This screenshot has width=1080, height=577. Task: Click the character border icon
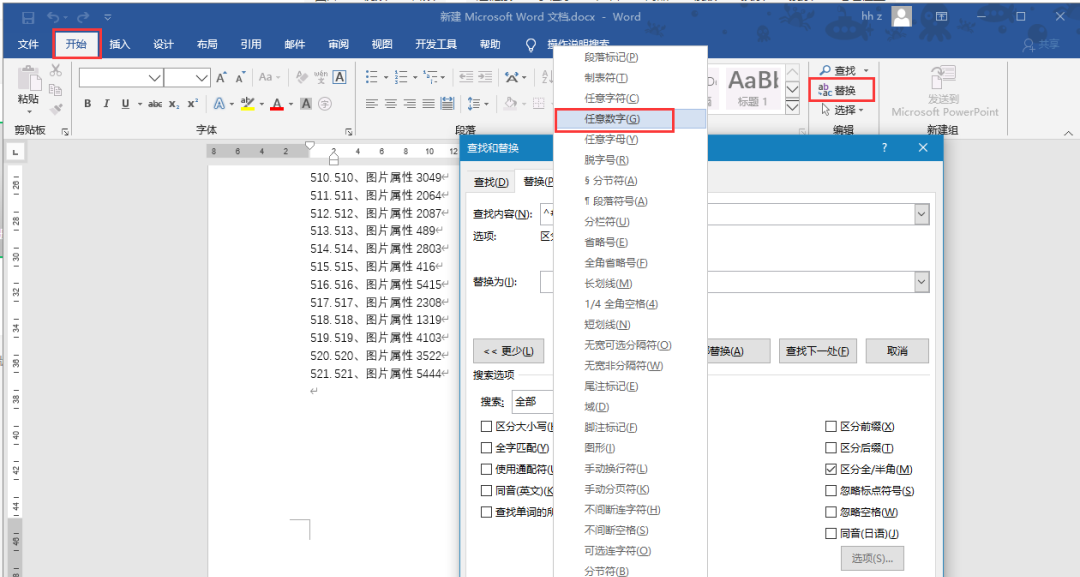point(340,78)
